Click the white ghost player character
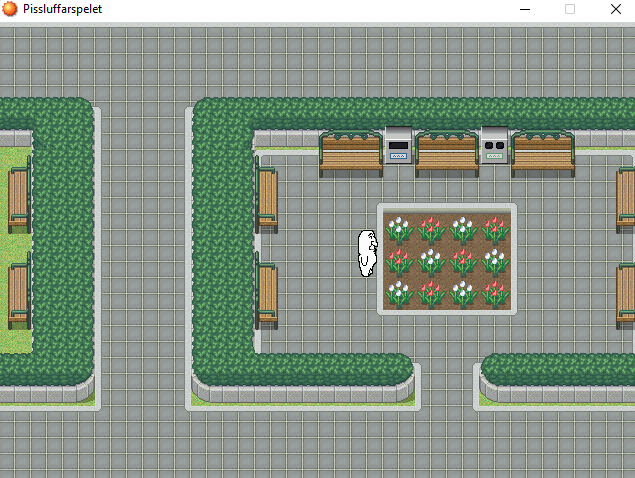The height and width of the screenshot is (478, 635). [x=367, y=254]
